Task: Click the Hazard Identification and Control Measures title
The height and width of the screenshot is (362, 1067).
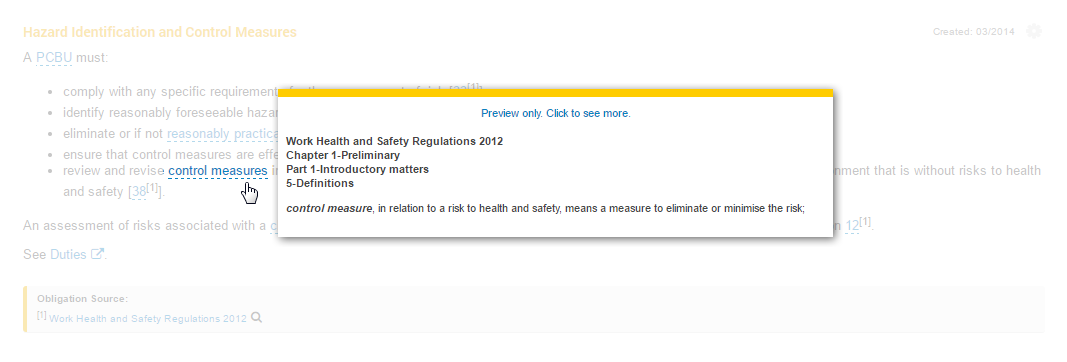Action: (x=160, y=32)
